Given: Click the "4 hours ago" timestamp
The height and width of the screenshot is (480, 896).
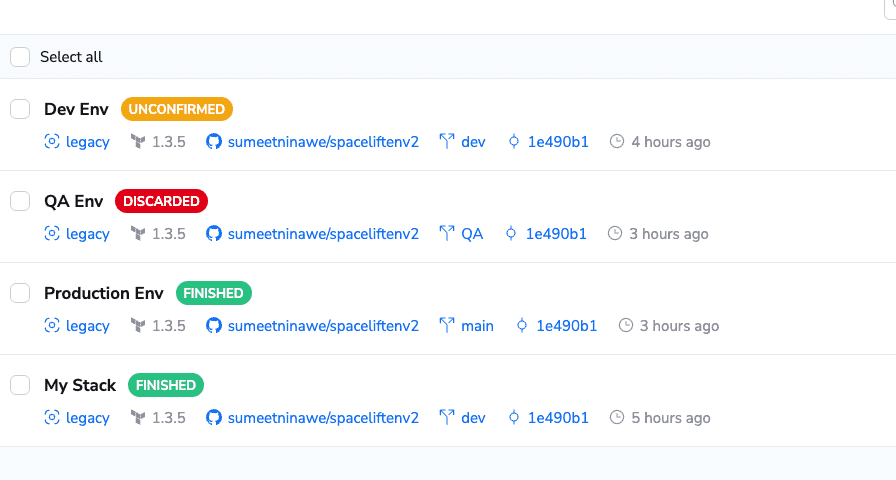Looking at the screenshot, I should (x=671, y=142).
